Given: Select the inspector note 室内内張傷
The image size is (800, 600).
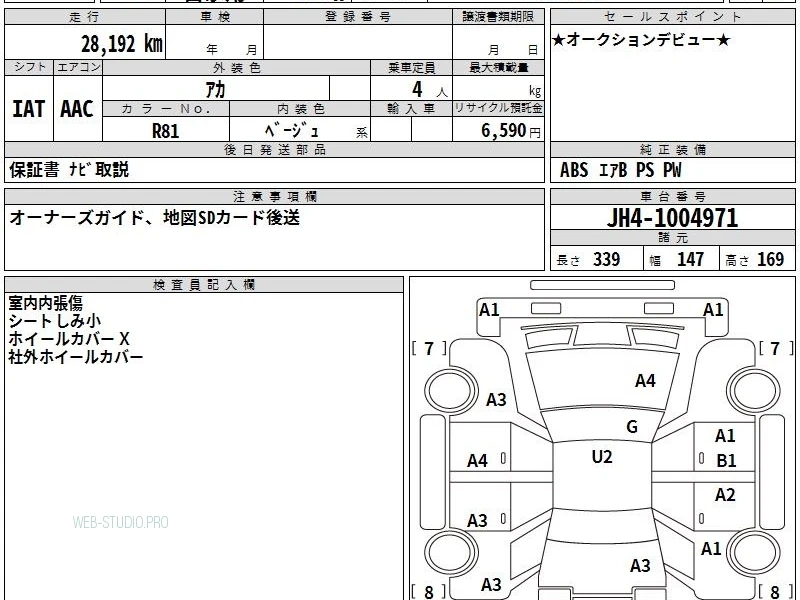Looking at the screenshot, I should tap(45, 303).
